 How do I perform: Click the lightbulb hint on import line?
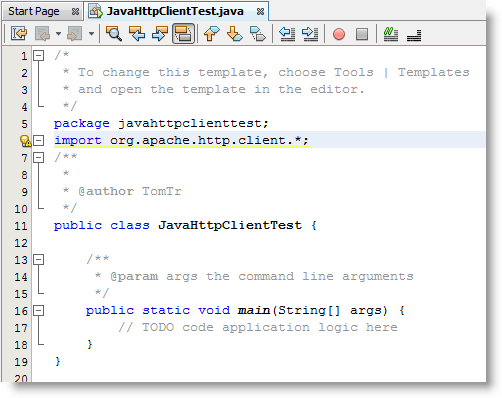25,141
